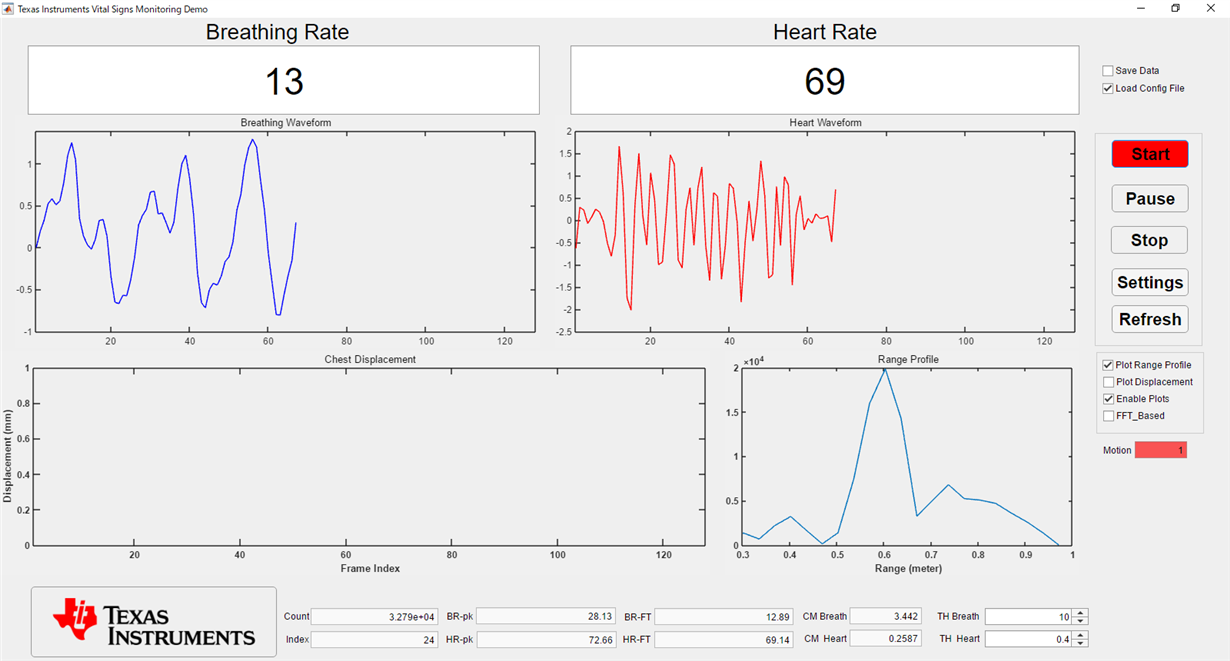The width and height of the screenshot is (1230, 661).
Task: Increase TH Breath with up arrow
Action: pyautogui.click(x=1080, y=613)
